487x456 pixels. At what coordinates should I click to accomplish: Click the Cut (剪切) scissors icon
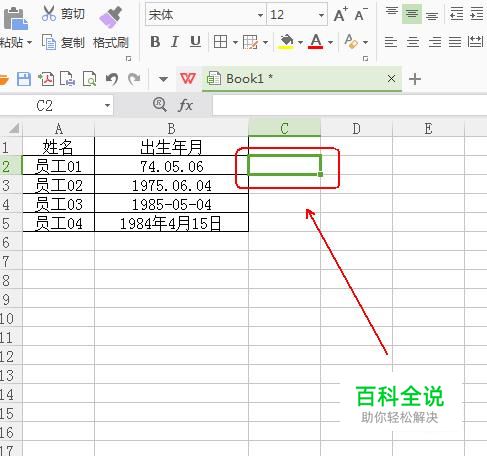[x=49, y=13]
